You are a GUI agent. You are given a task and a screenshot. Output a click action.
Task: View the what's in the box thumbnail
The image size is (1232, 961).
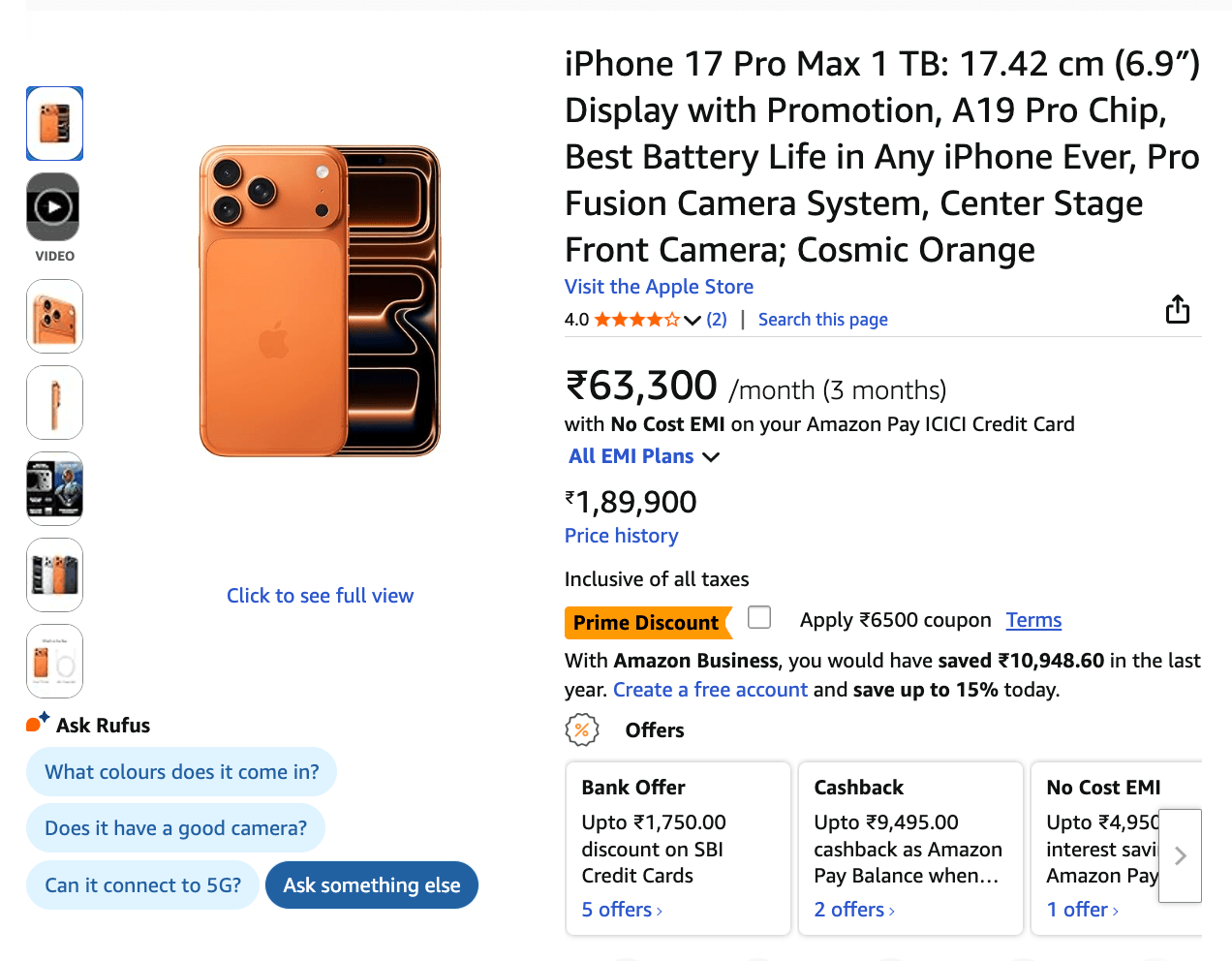[x=54, y=661]
